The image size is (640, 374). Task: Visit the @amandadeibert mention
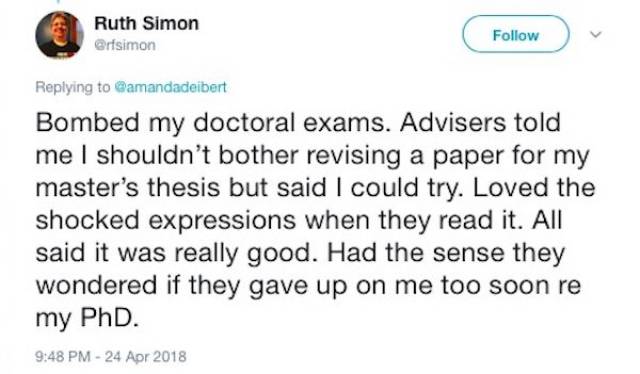click(171, 87)
